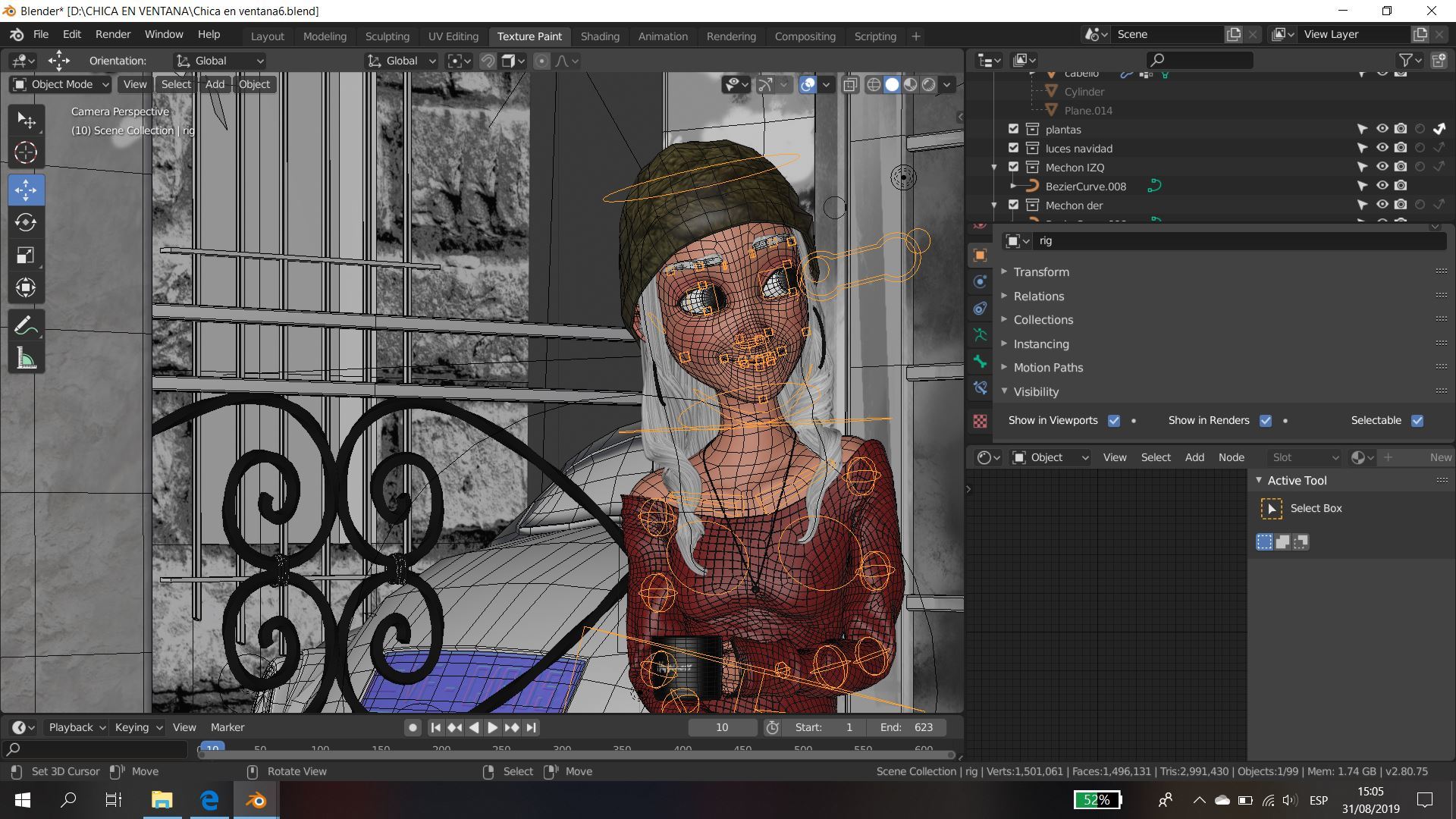Image resolution: width=1456 pixels, height=819 pixels.
Task: Select the Measure tool
Action: tap(26, 359)
